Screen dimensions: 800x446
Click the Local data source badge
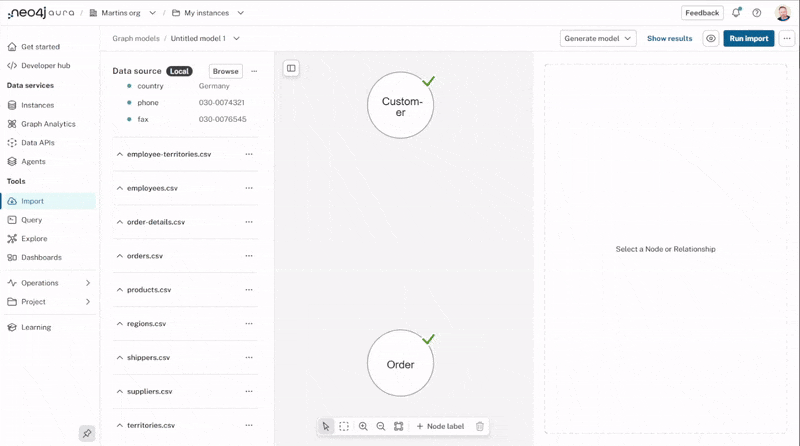pos(179,71)
